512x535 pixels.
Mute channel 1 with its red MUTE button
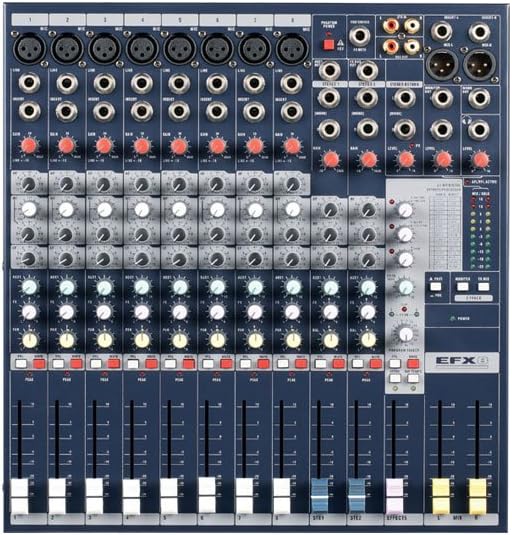(39, 364)
